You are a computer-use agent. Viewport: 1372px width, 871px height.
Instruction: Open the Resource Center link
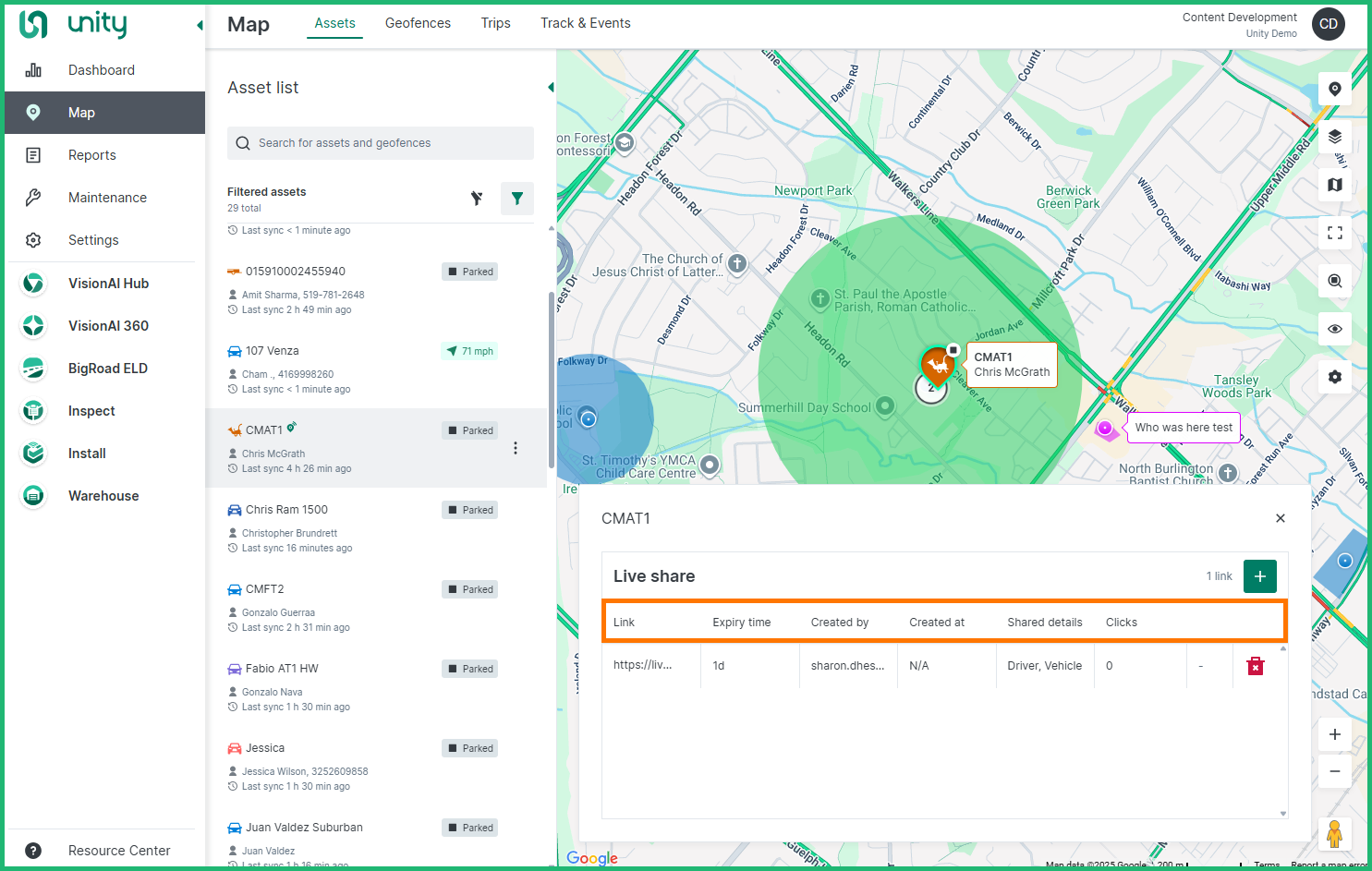tap(119, 851)
